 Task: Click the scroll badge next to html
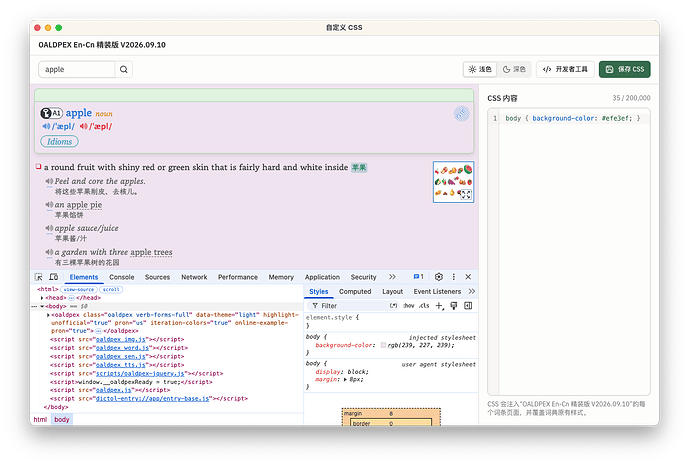[111, 290]
